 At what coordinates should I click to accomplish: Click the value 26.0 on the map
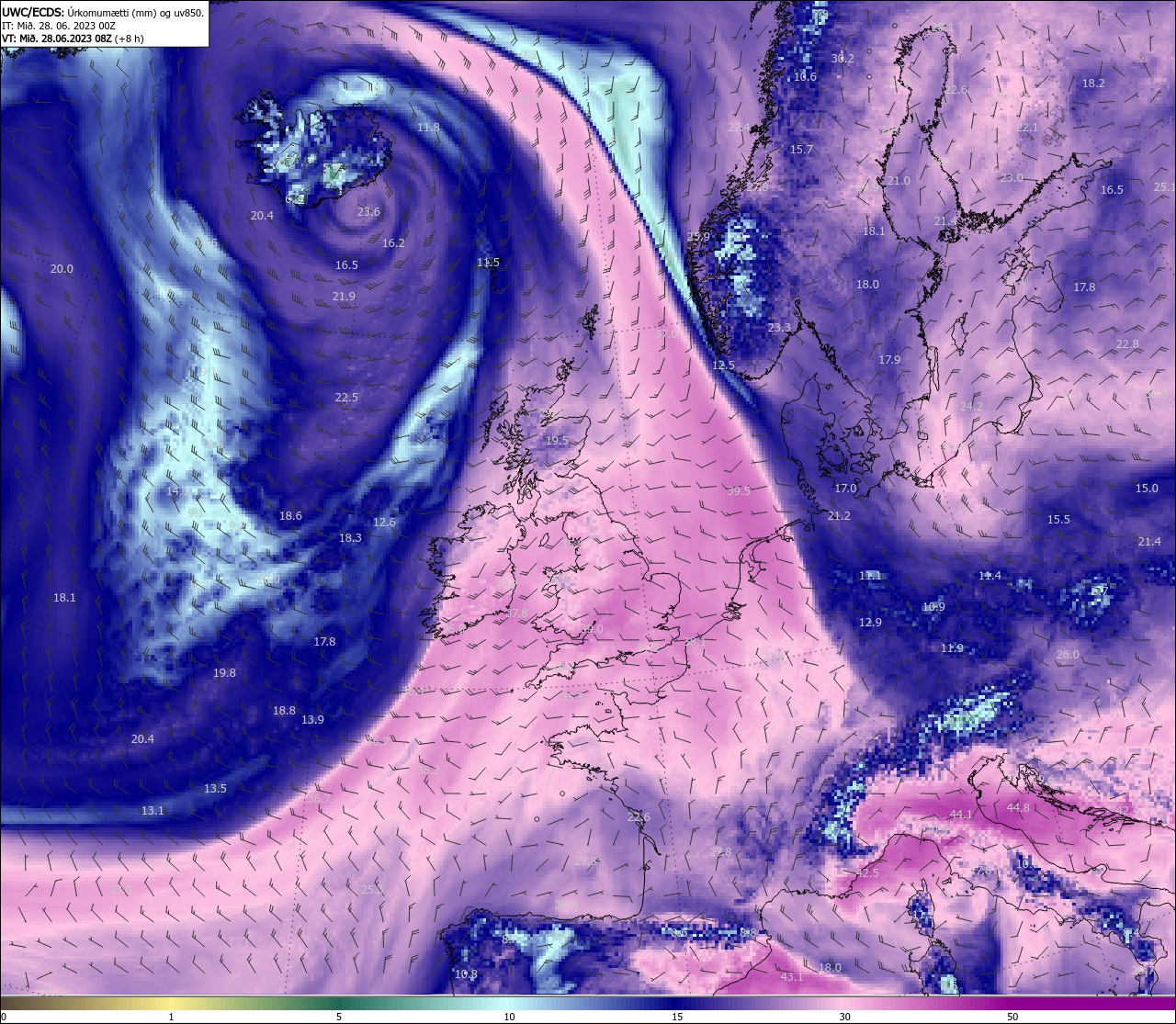(1068, 655)
